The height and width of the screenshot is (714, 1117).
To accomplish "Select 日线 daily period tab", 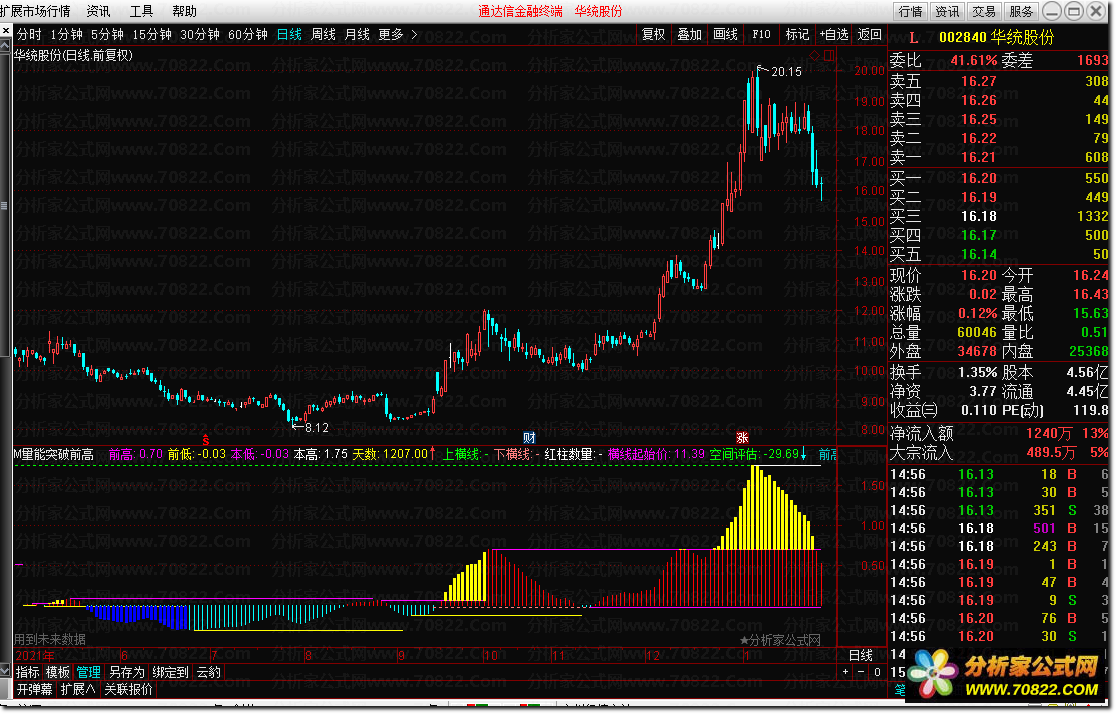I will point(289,34).
